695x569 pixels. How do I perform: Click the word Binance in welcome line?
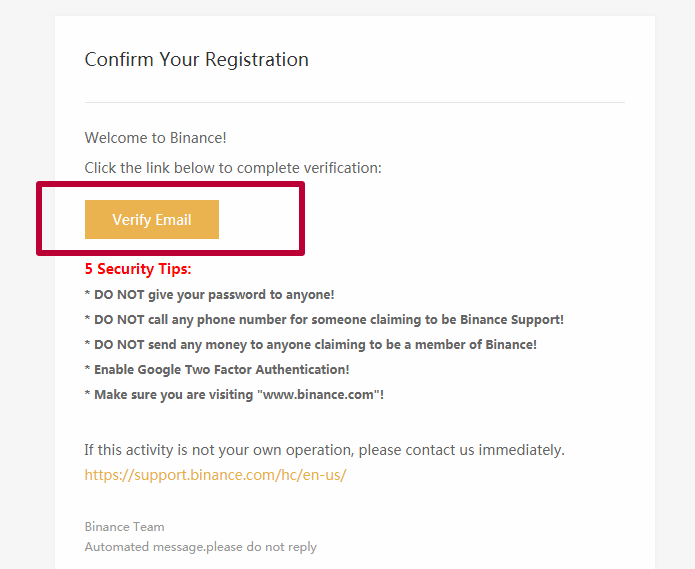point(198,138)
